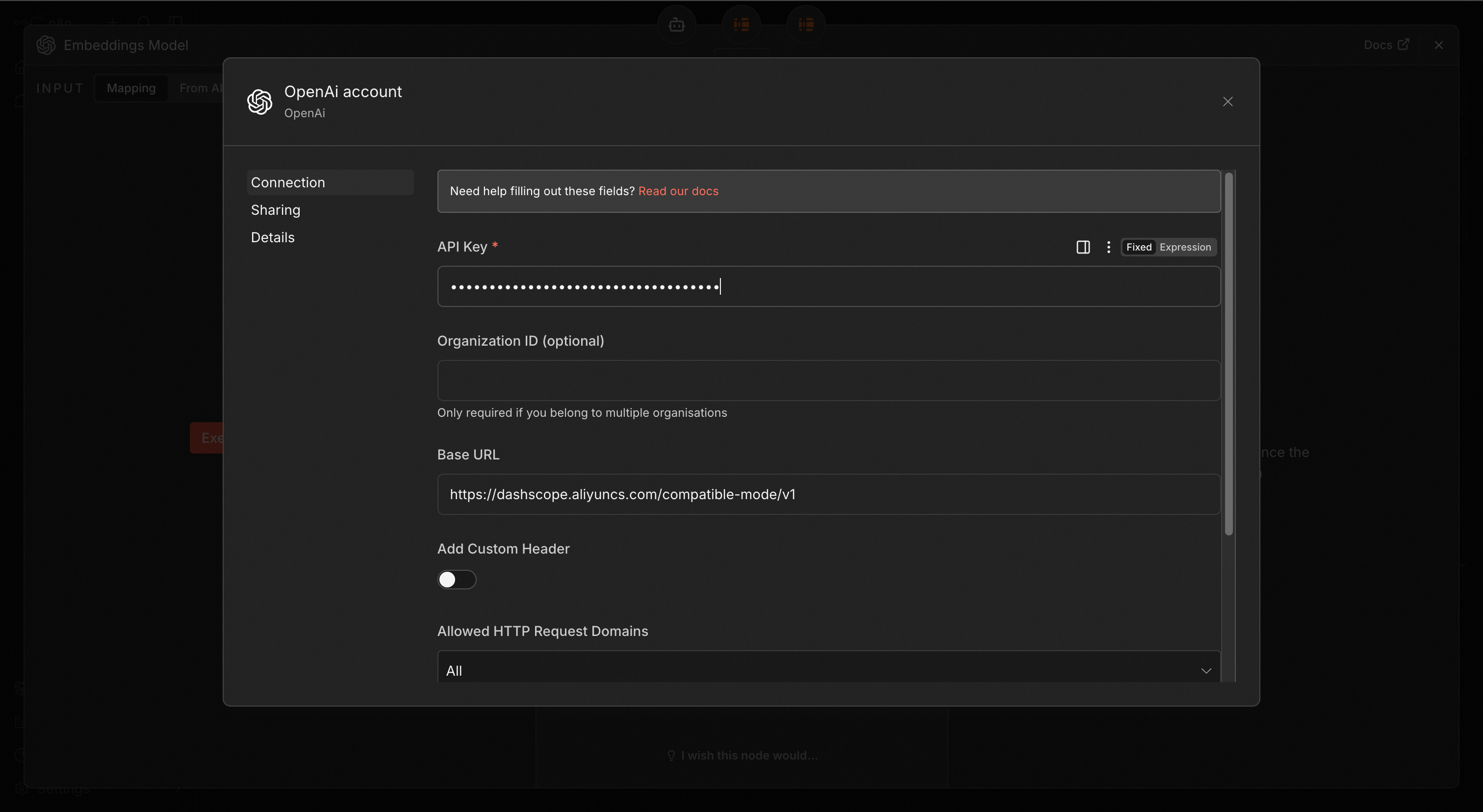Click the Embeddings Model OpenAI icon
Image resolution: width=1483 pixels, height=812 pixels.
coord(46,45)
